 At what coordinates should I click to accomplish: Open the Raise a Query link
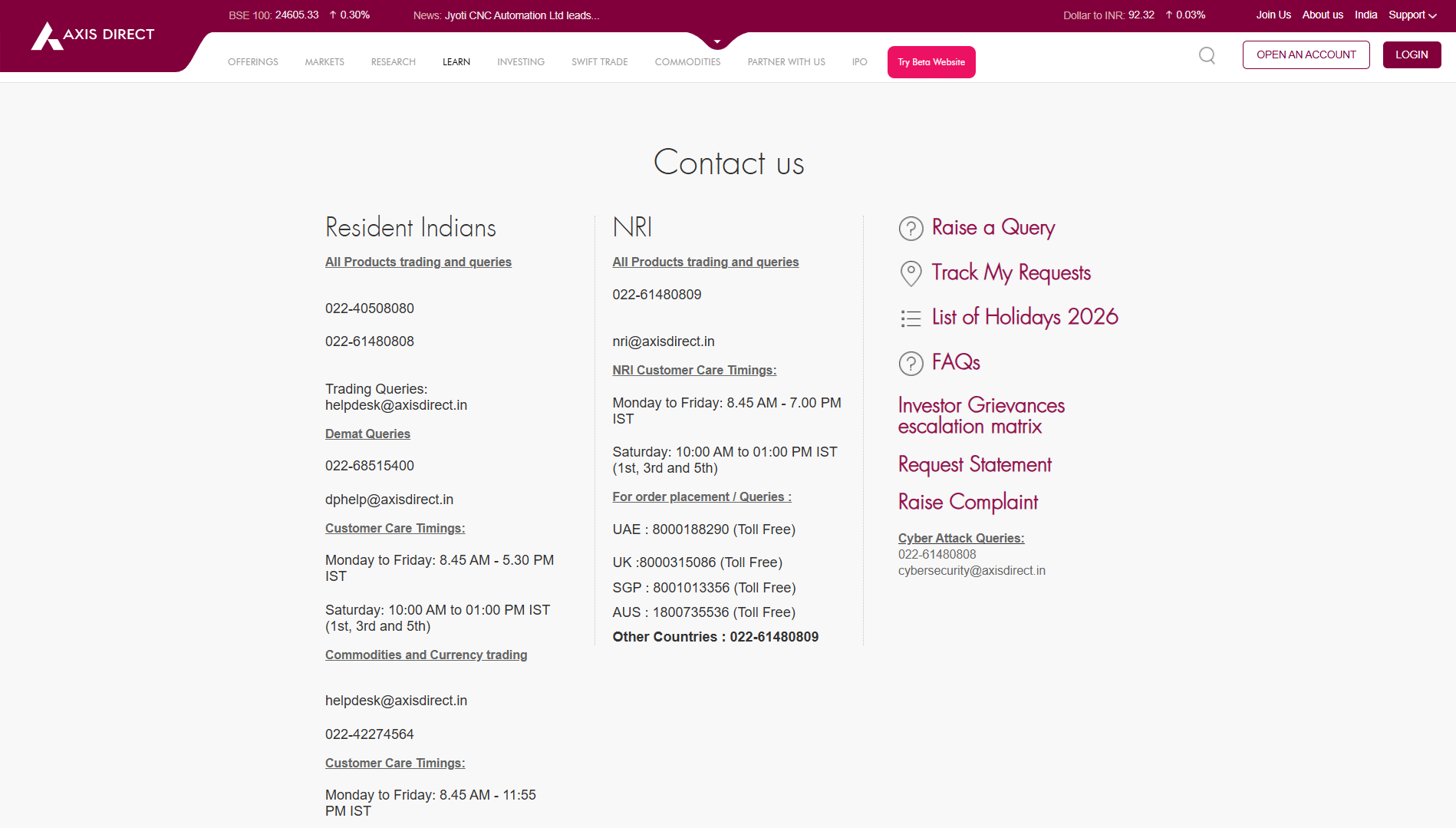993,228
